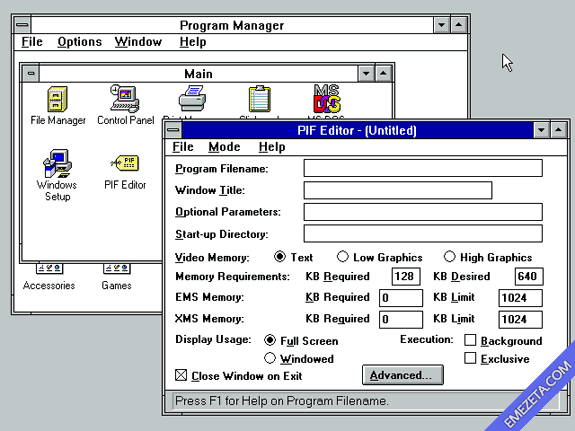Click Memory Requirements KB Required field
575x431 pixels.
point(406,276)
